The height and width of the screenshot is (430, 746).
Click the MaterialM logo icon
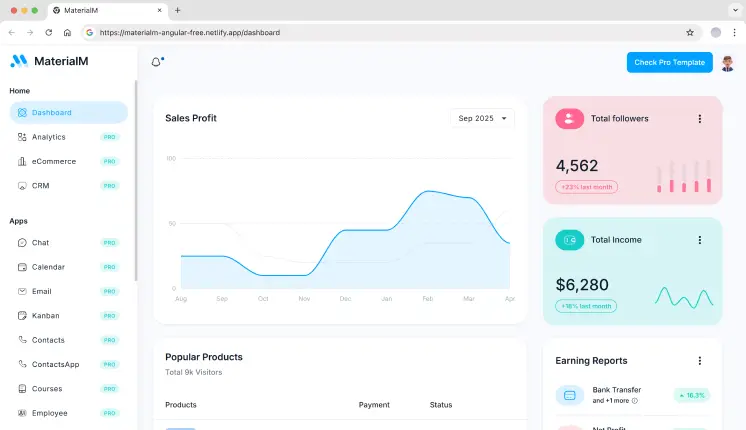click(19, 61)
